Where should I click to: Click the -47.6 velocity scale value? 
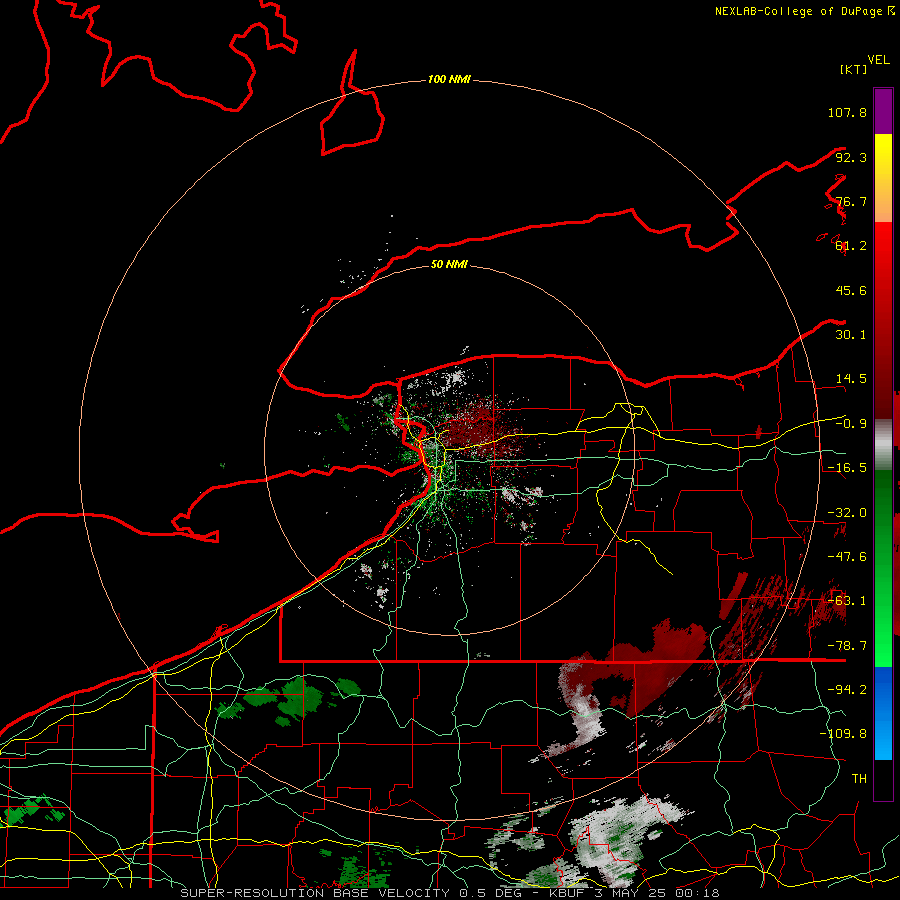847,557
